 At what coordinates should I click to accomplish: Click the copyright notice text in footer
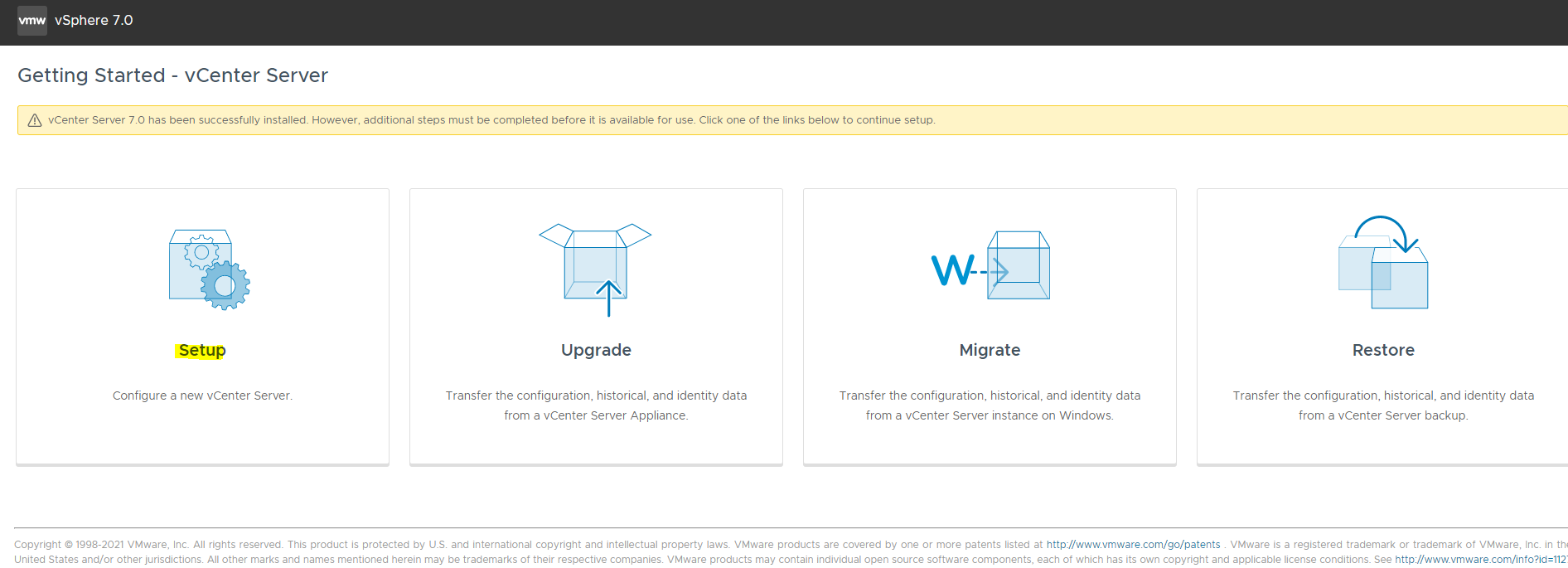coord(791,552)
